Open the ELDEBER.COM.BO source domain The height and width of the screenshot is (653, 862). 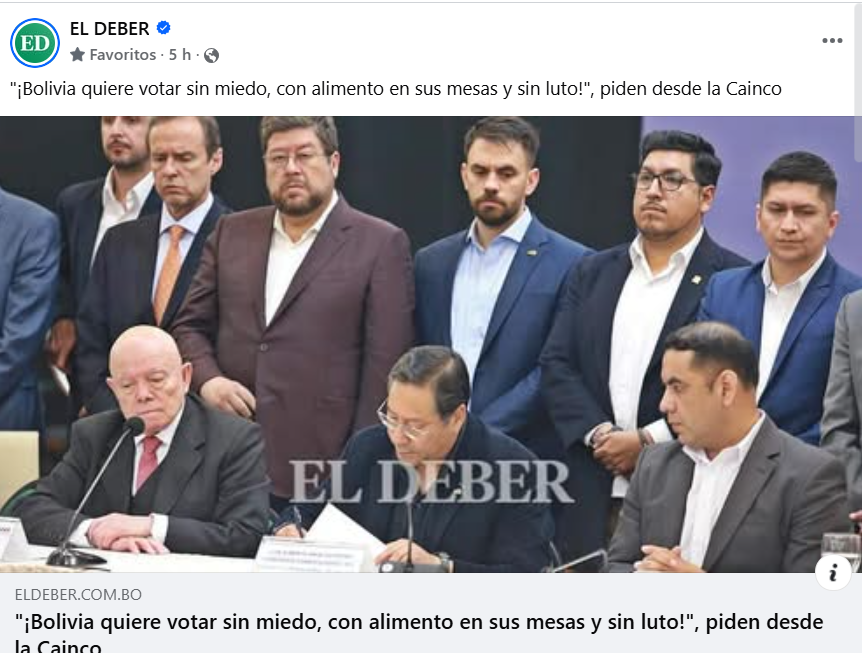point(78,594)
